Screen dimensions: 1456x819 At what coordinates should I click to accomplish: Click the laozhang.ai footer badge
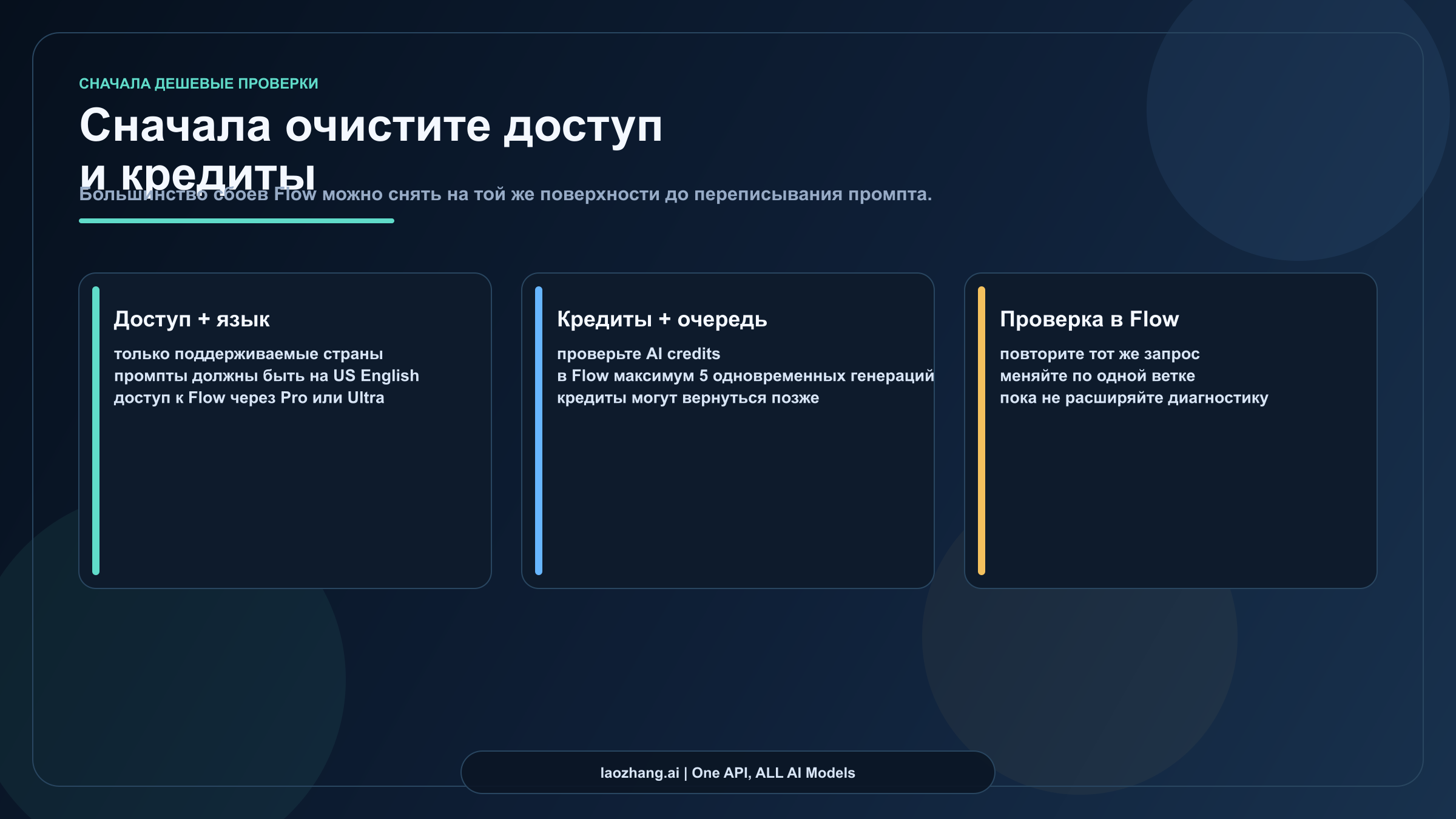tap(727, 773)
